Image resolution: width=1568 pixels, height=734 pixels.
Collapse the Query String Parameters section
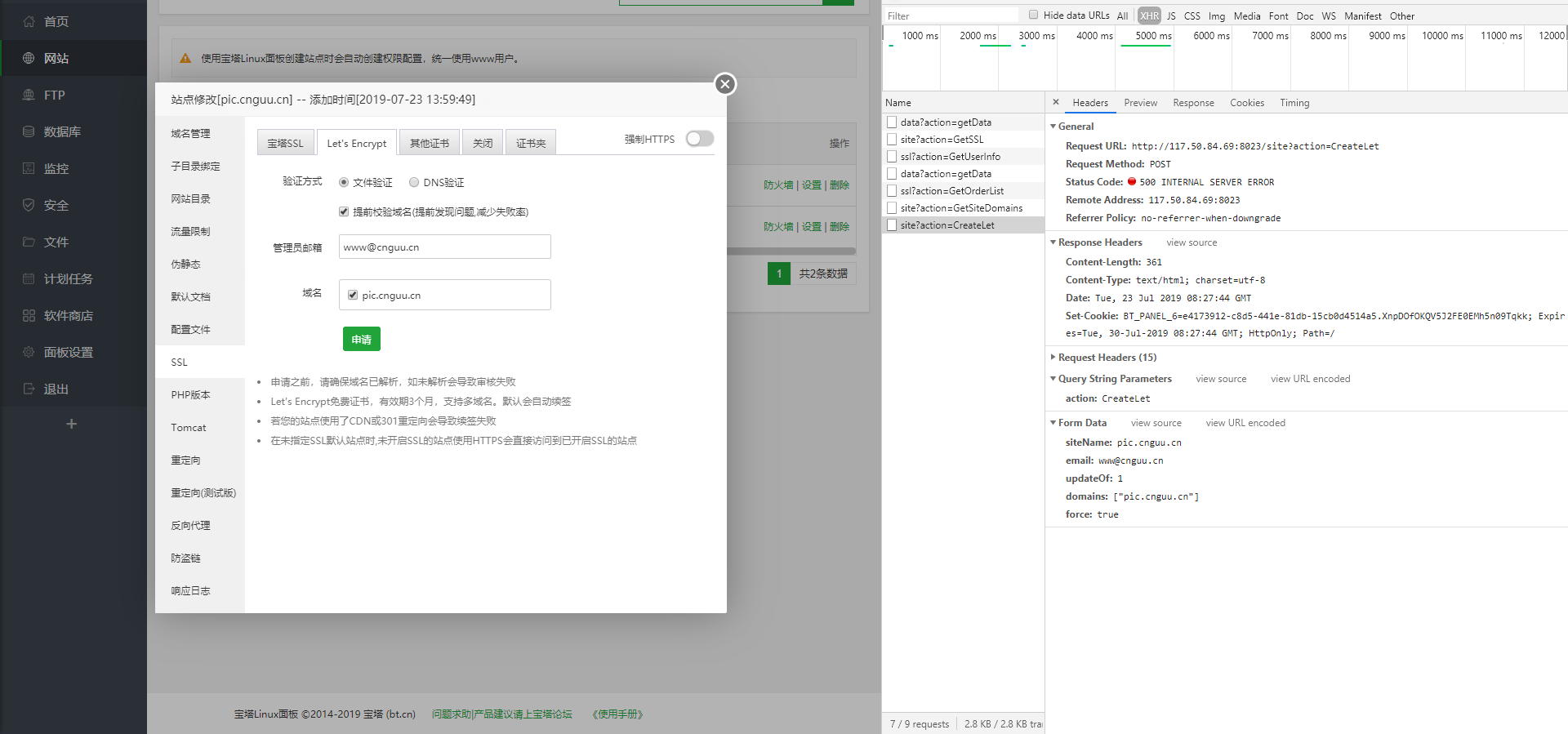[1053, 379]
